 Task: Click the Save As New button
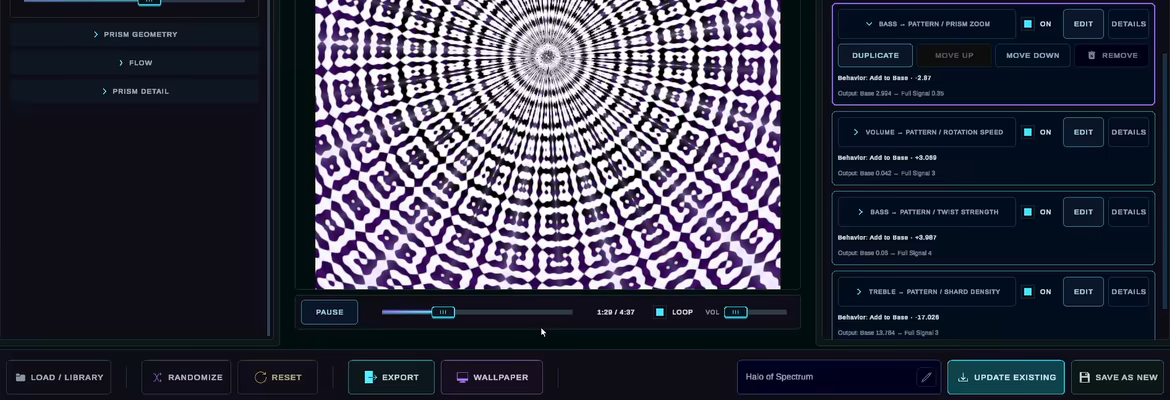click(x=1119, y=378)
